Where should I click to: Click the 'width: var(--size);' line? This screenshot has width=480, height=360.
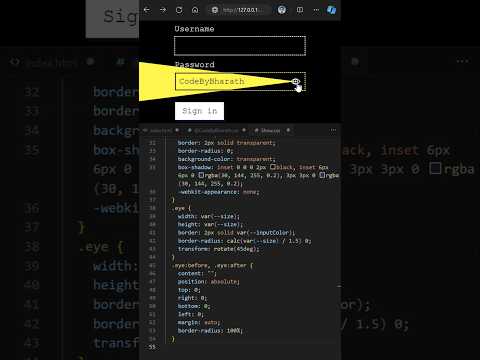coord(209,216)
